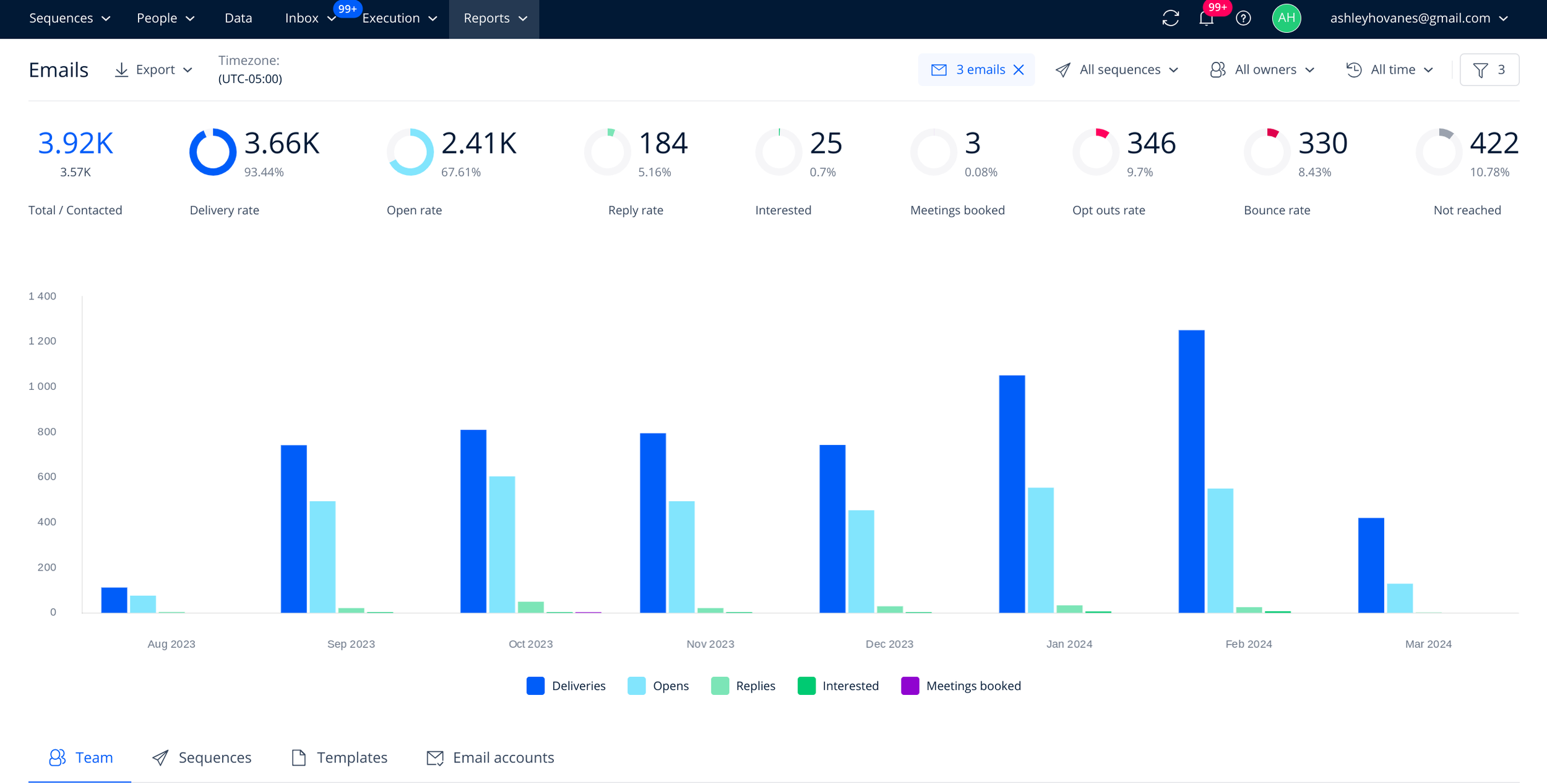
Task: Open the All time date range dropdown
Action: tap(1390, 70)
